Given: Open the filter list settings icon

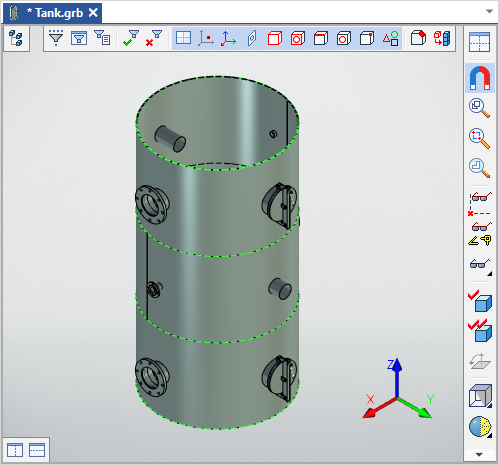Looking at the screenshot, I should [102, 38].
